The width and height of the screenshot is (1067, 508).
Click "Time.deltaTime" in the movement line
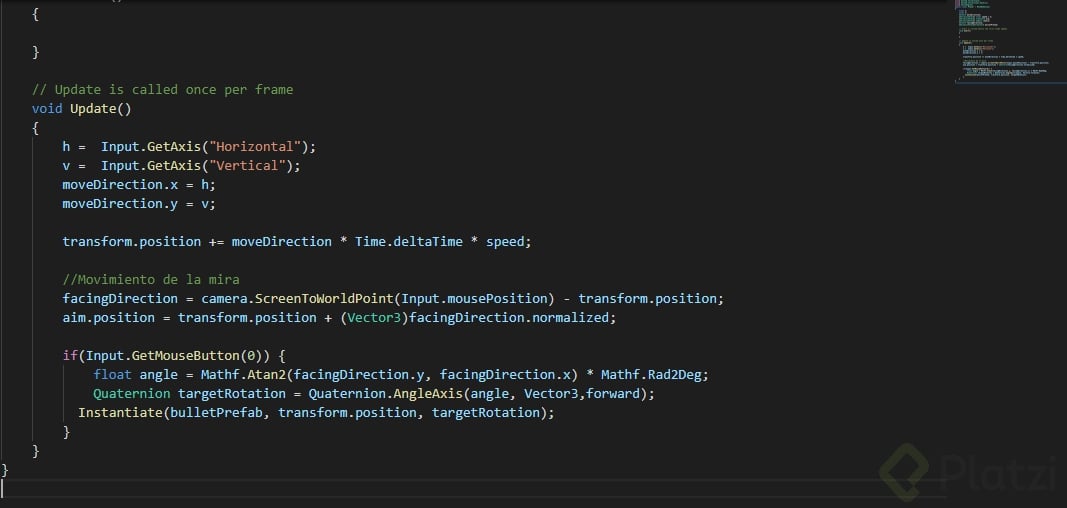[x=409, y=242]
